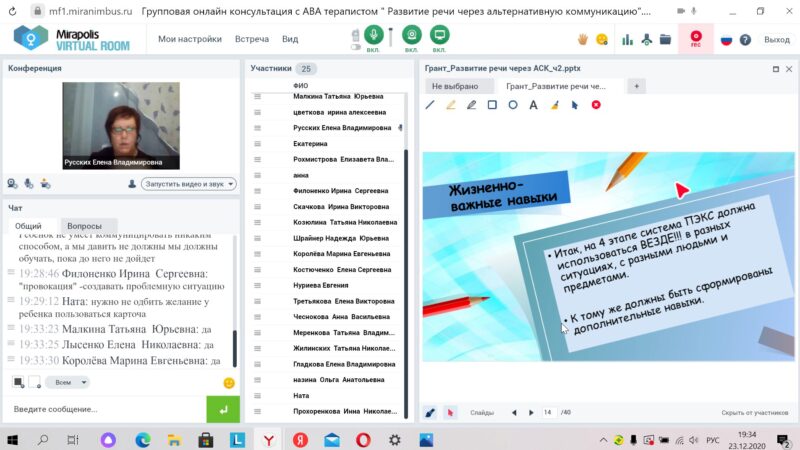Go to the next slide

(531, 412)
